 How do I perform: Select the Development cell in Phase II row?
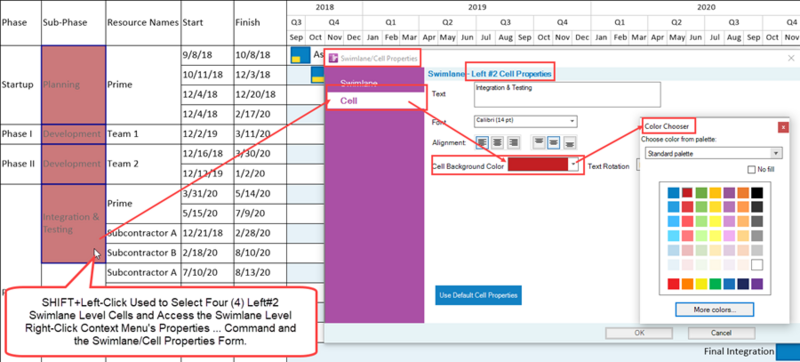(x=74, y=164)
